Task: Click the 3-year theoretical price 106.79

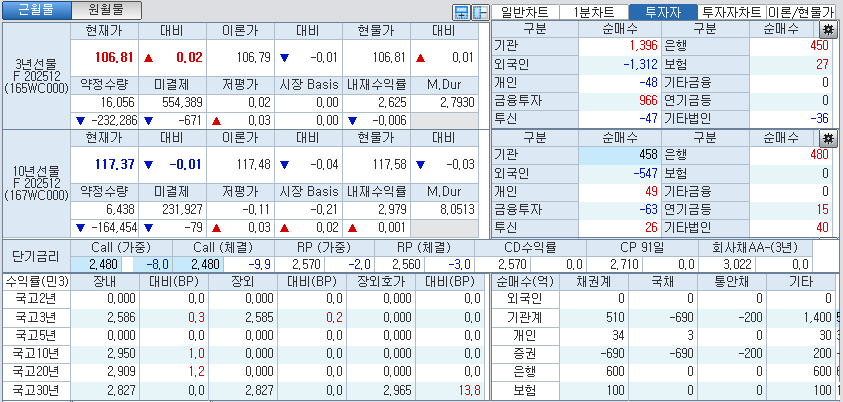Action: coord(253,57)
